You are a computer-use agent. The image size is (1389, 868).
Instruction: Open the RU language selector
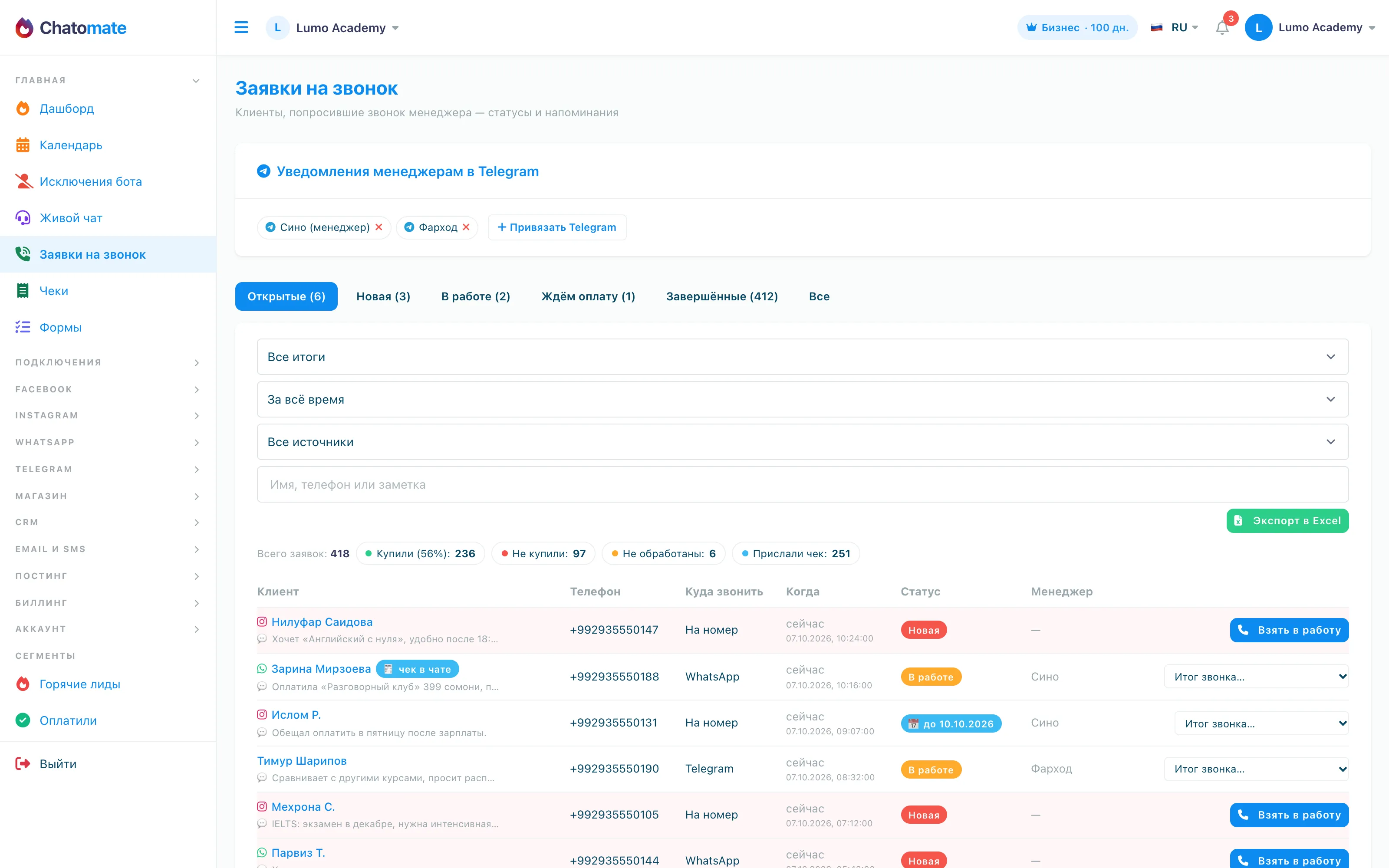click(1174, 27)
